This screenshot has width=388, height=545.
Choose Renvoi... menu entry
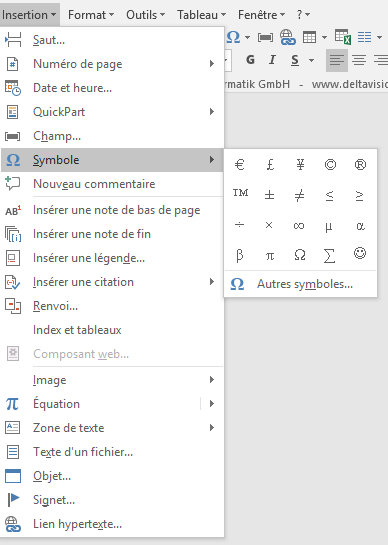[x=112, y=306]
